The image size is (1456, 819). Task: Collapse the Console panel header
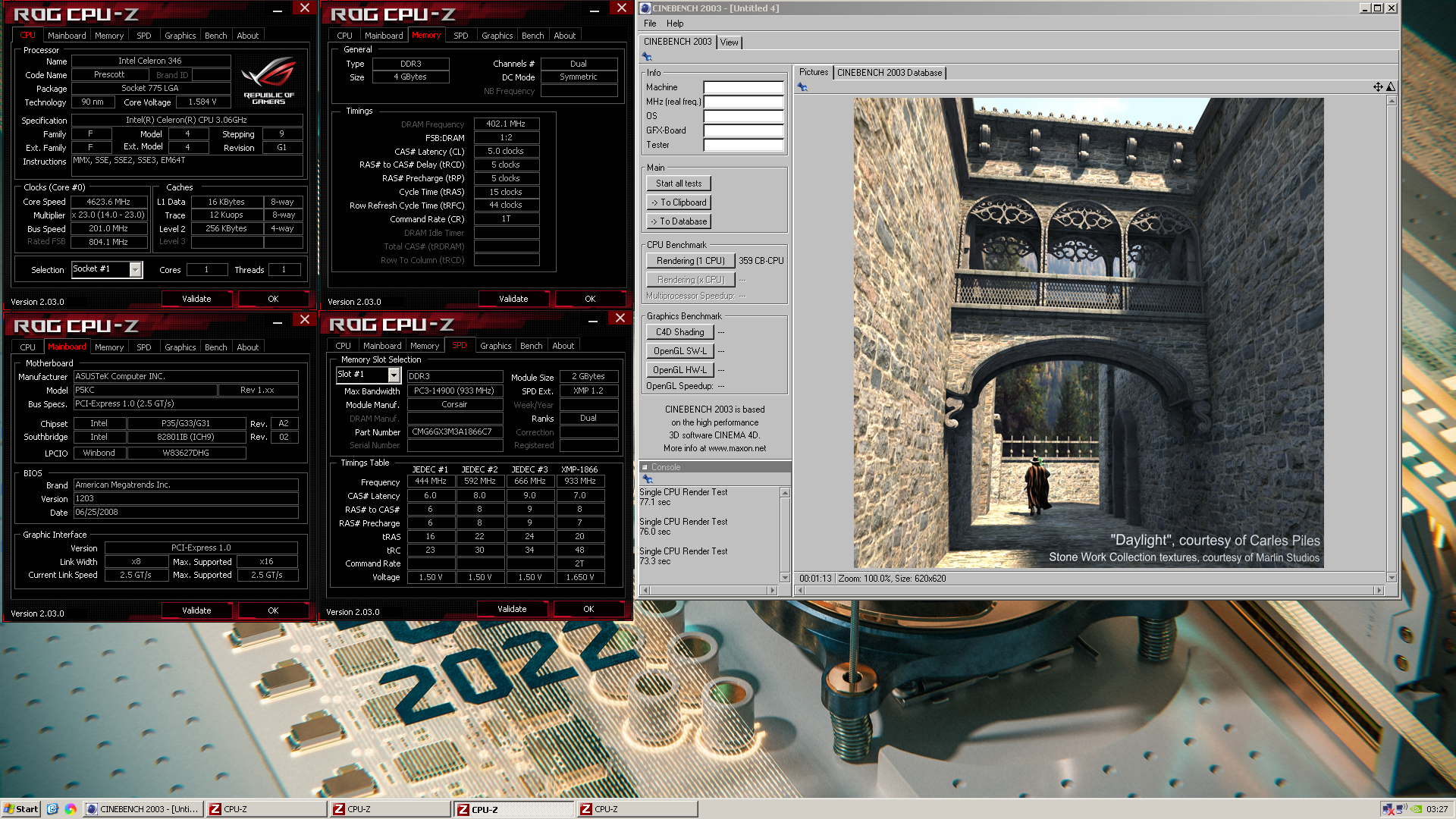(x=645, y=467)
